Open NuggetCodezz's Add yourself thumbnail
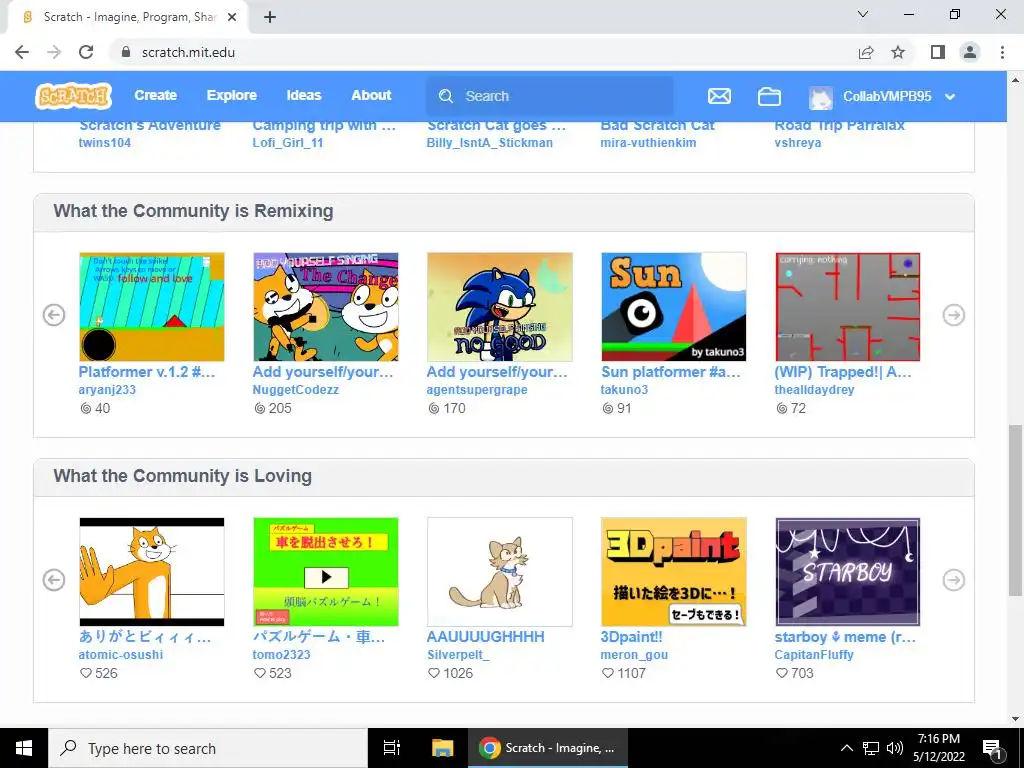 click(x=326, y=307)
